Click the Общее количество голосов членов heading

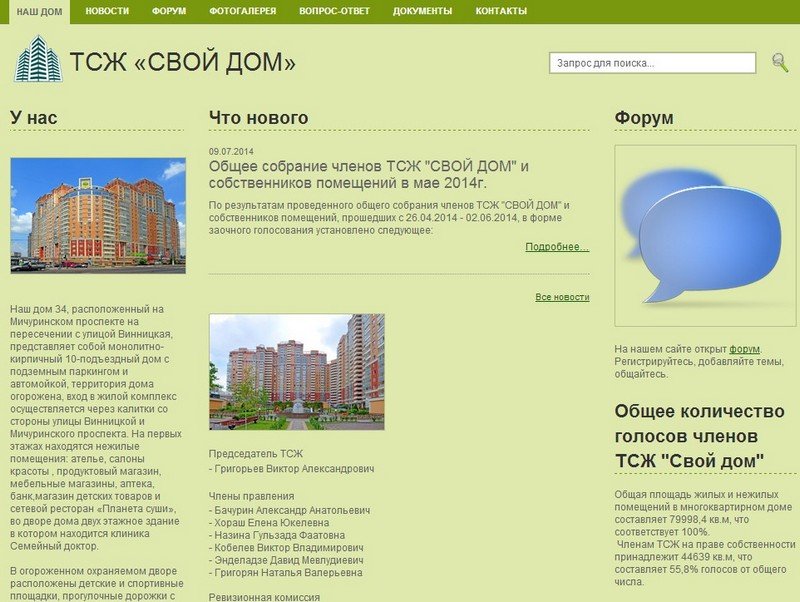pyautogui.click(x=699, y=436)
